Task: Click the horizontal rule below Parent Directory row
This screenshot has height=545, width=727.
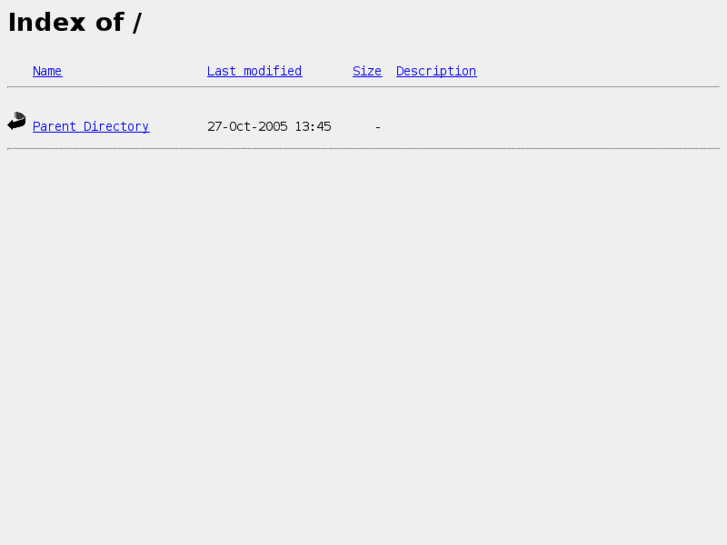Action: tap(364, 149)
